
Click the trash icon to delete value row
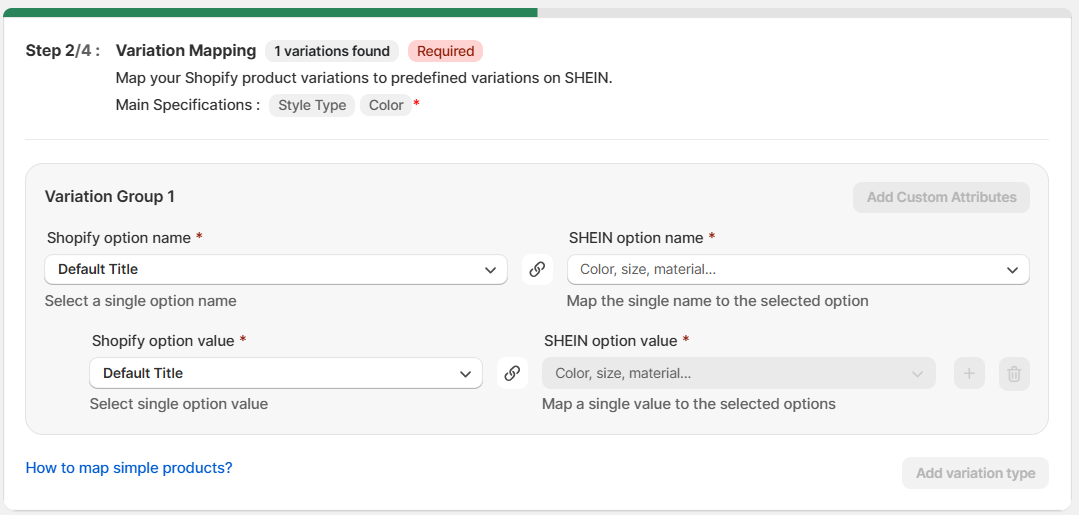(1014, 374)
